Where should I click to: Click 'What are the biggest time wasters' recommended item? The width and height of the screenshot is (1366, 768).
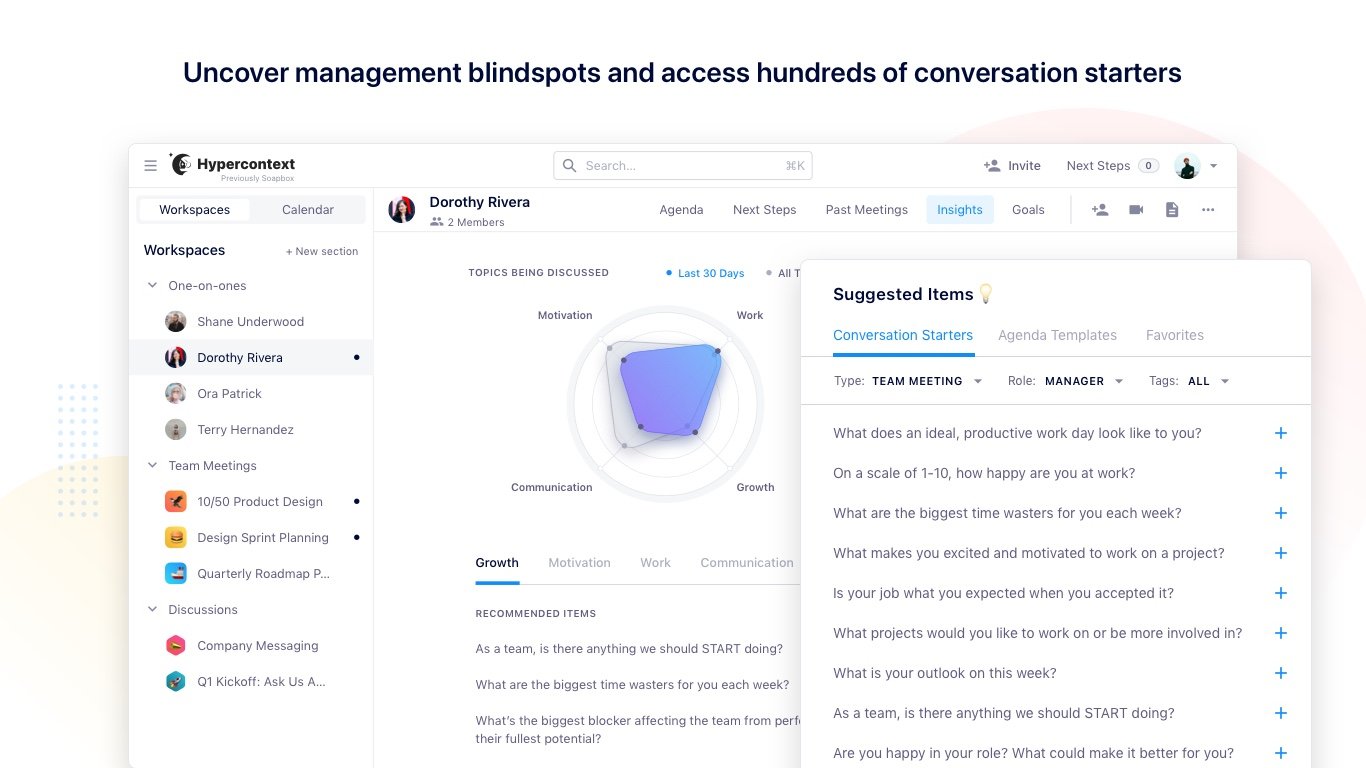click(632, 685)
